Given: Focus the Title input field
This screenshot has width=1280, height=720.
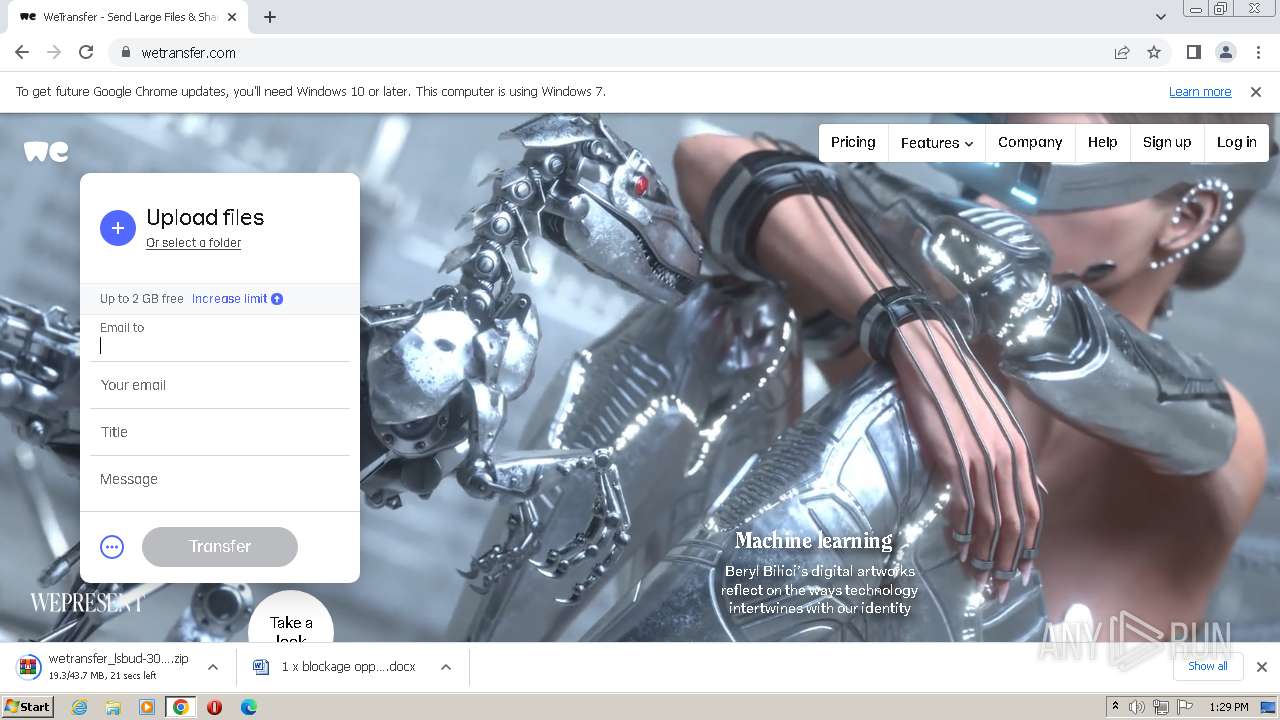Looking at the screenshot, I should point(220,432).
